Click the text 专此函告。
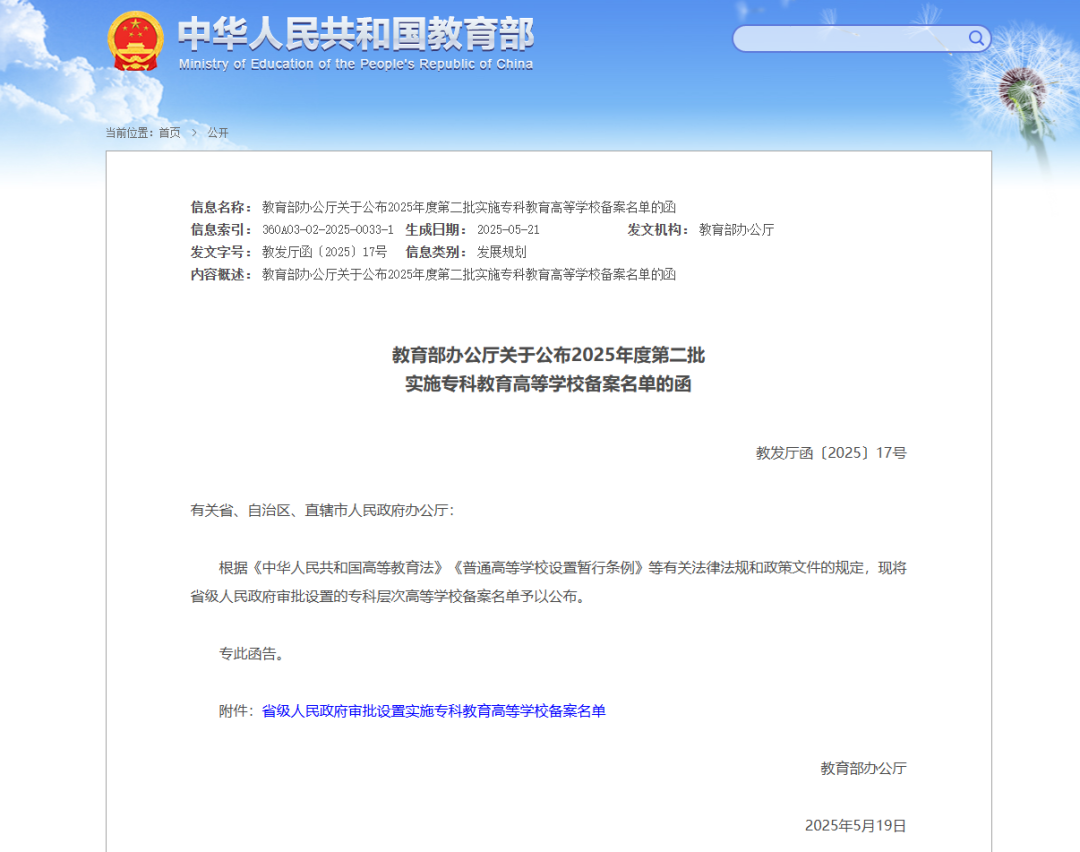 point(251,654)
